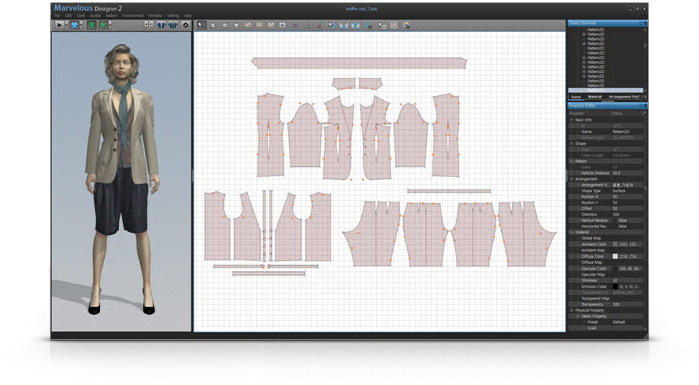Open the Edit menu
Viewport: 699px width, 385px height.
(68, 16)
